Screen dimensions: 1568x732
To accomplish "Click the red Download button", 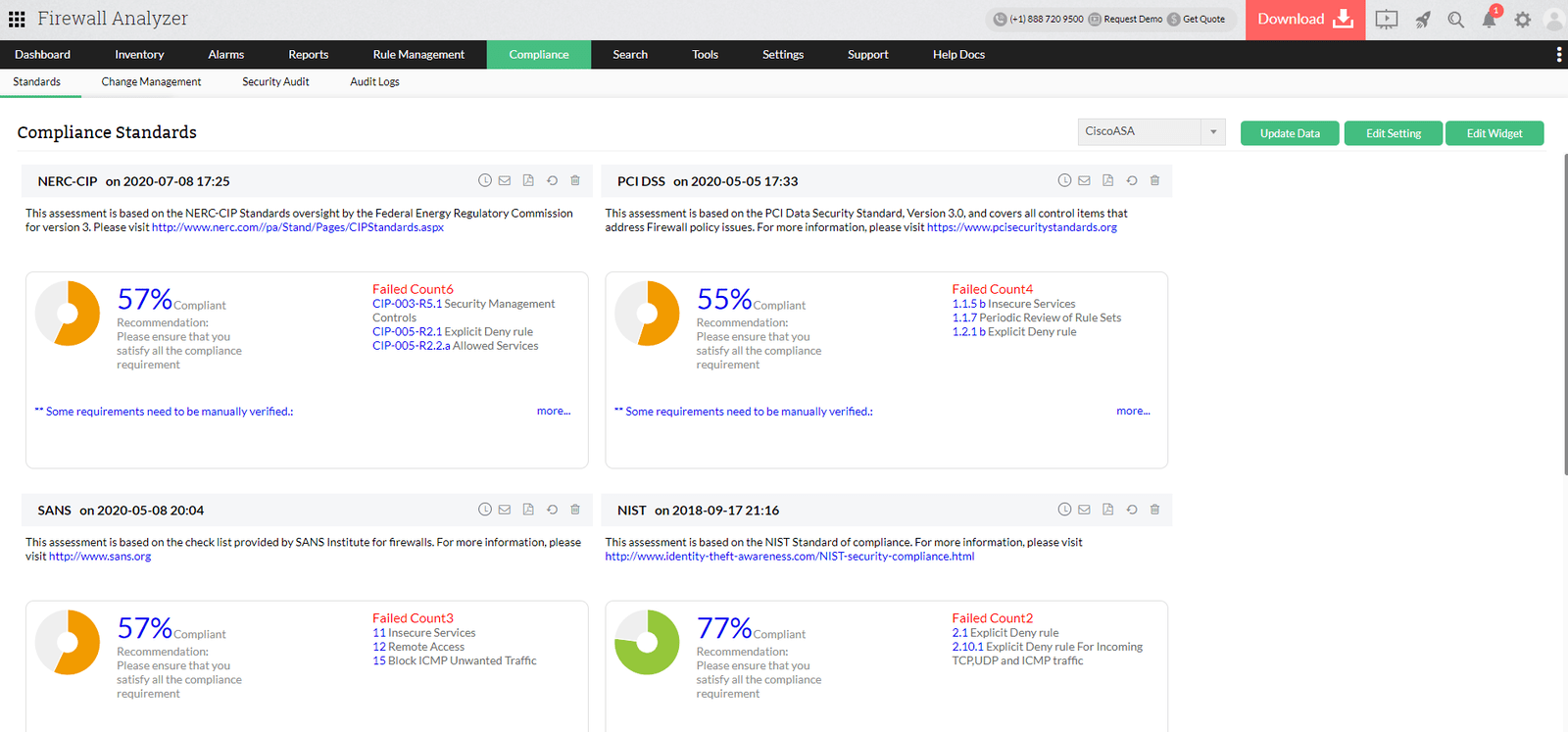I will [1305, 20].
